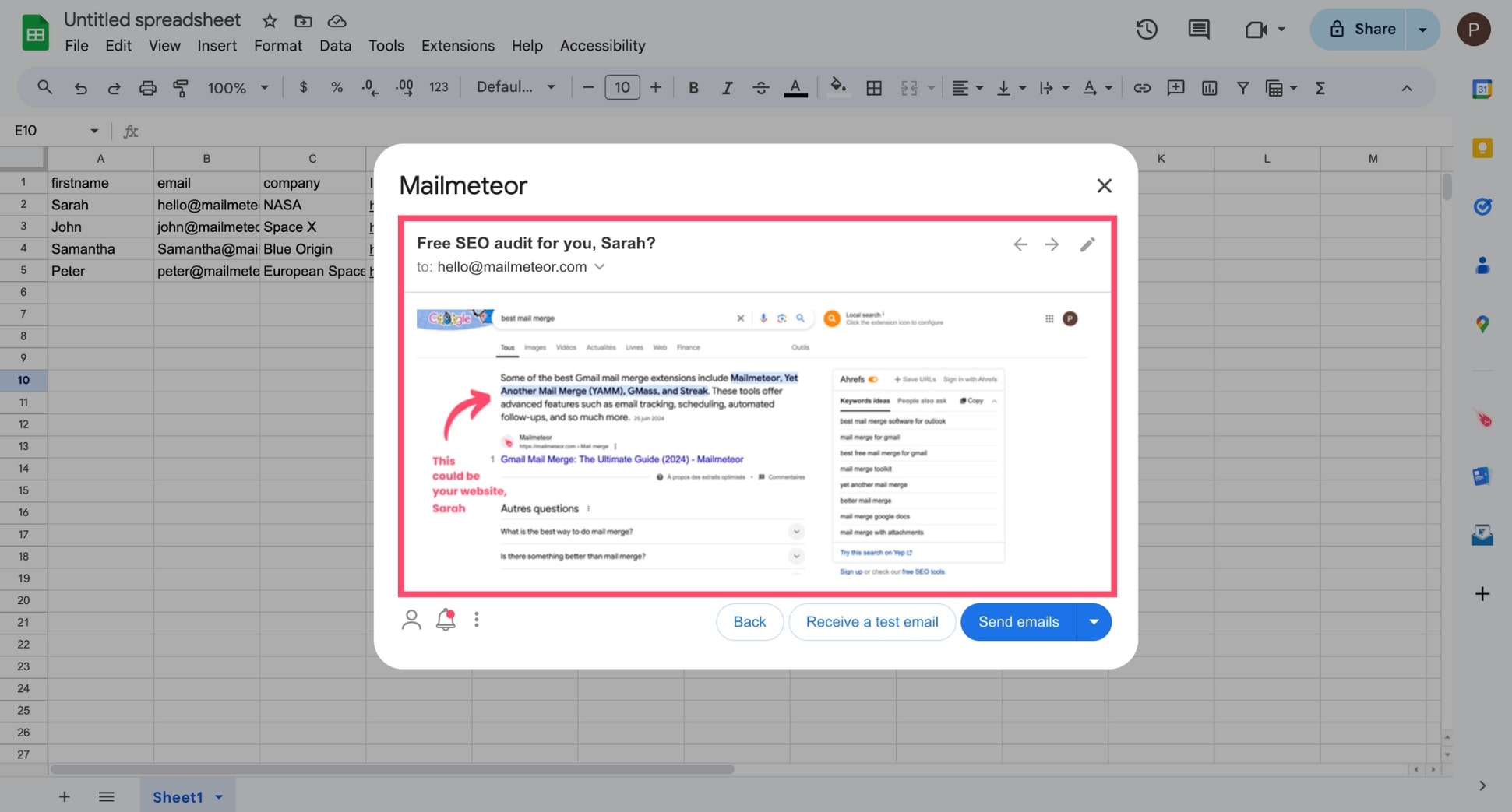Open the Accessibility menu
Screen dimensions: 1512x812
pos(603,46)
